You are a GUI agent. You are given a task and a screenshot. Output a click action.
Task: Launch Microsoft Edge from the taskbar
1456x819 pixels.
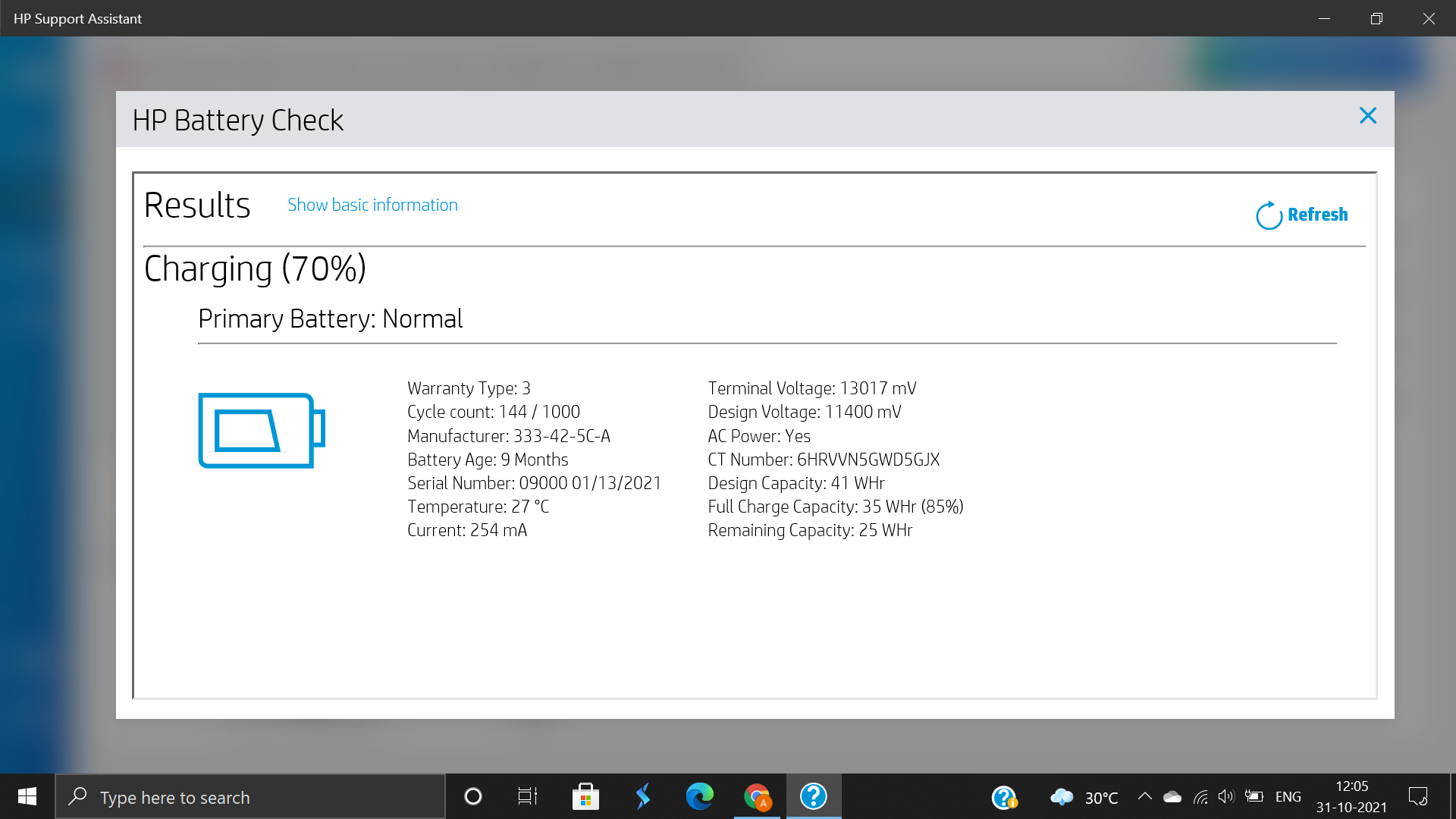coord(698,796)
